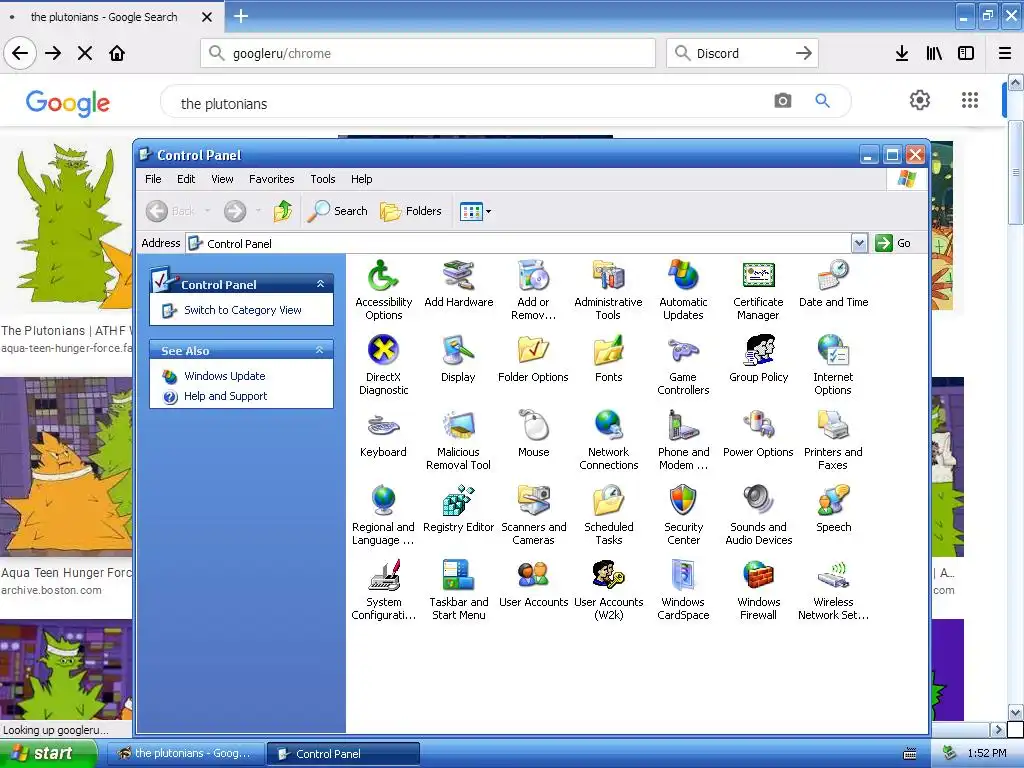1024x768 pixels.
Task: Open the Fonts folder icon
Action: [608, 359]
